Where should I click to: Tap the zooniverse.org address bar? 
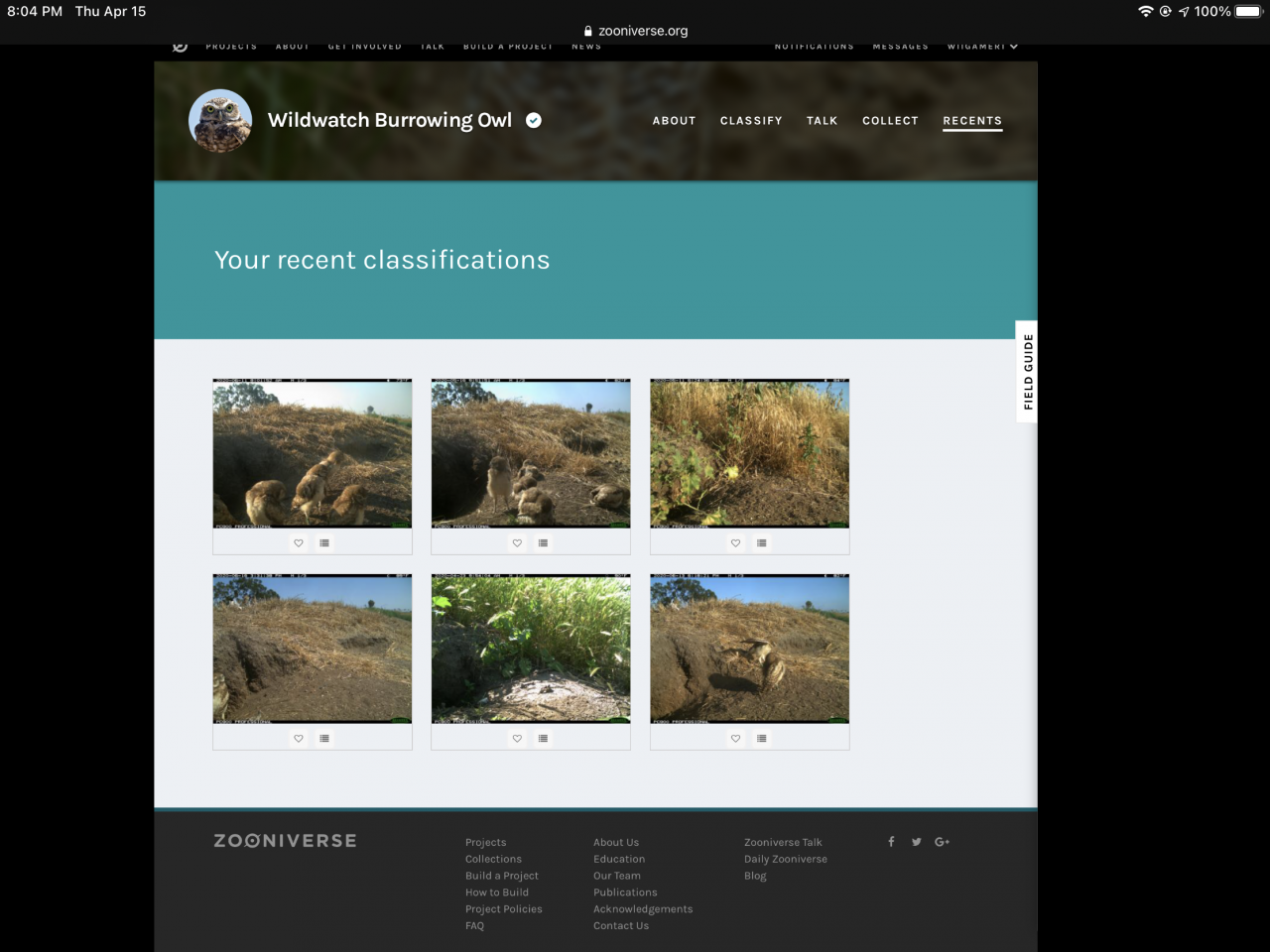635,31
